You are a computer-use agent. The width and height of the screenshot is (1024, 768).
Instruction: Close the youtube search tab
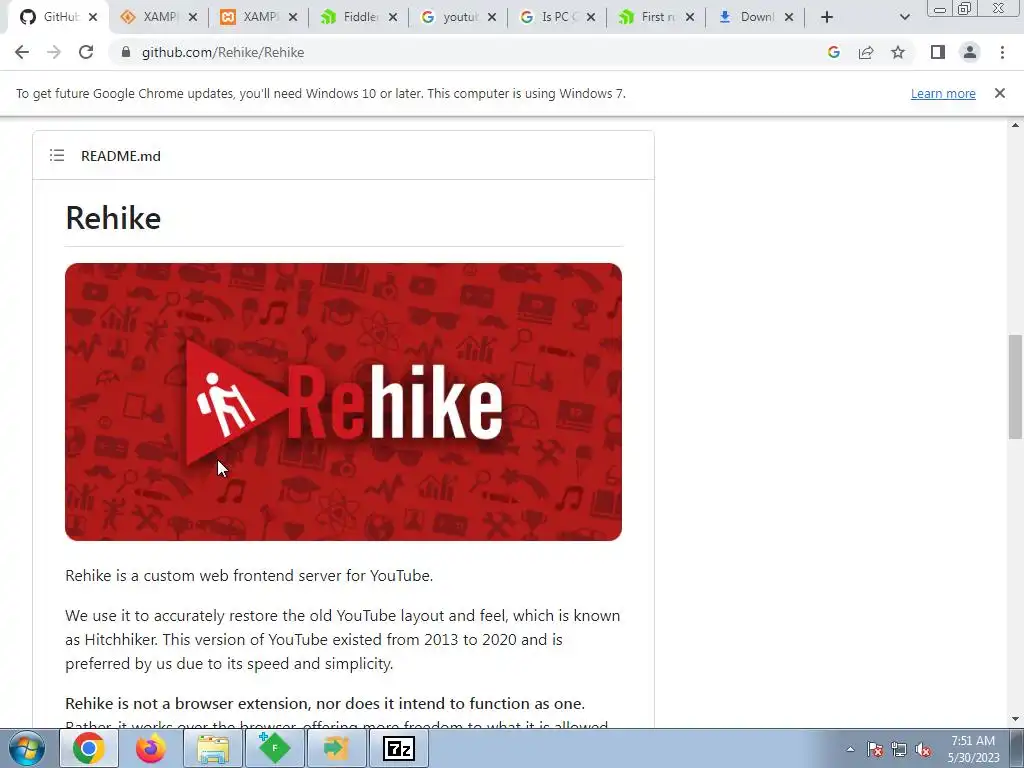click(x=492, y=17)
